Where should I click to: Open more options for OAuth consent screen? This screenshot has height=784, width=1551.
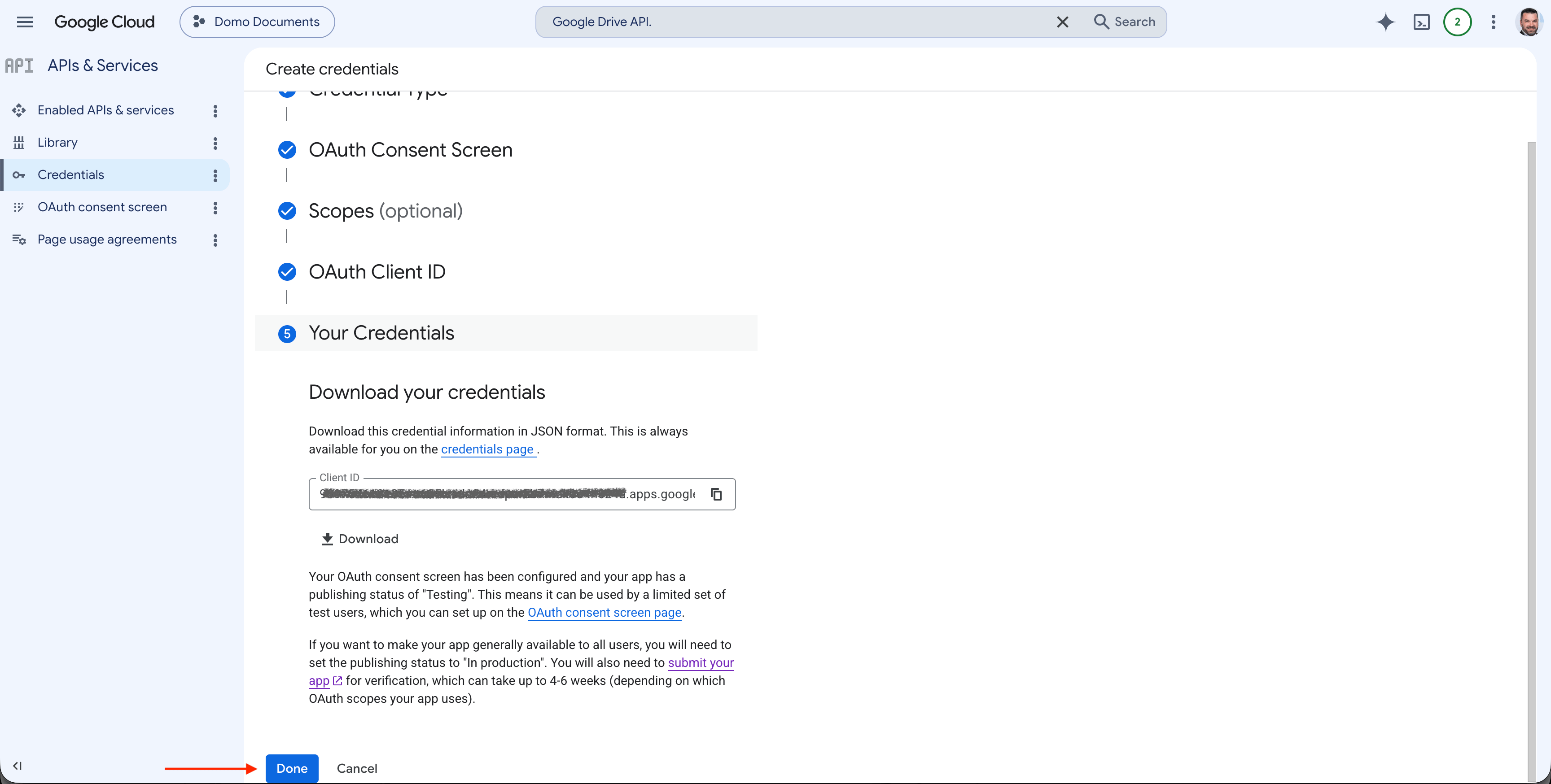point(215,208)
